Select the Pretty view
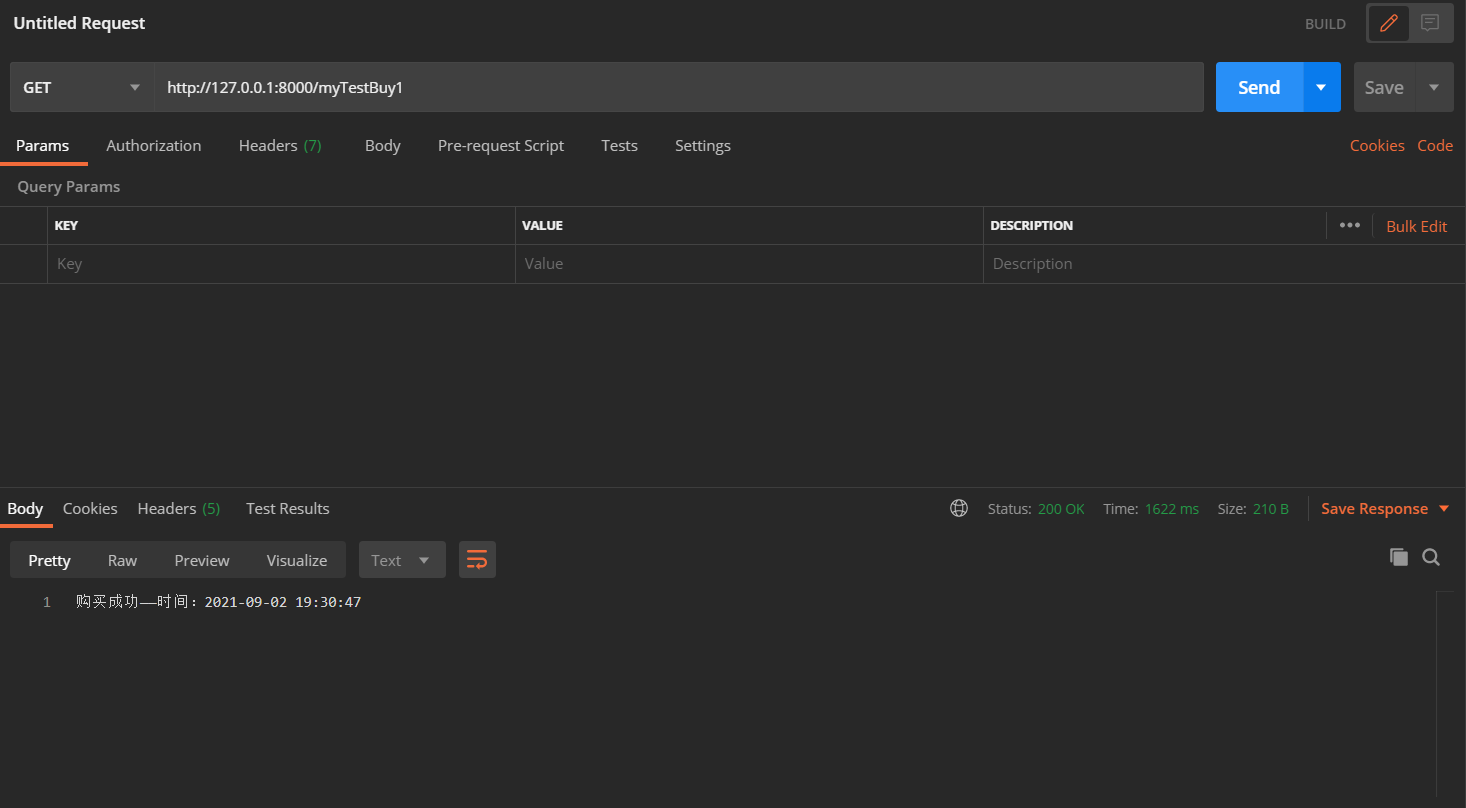 coord(49,560)
